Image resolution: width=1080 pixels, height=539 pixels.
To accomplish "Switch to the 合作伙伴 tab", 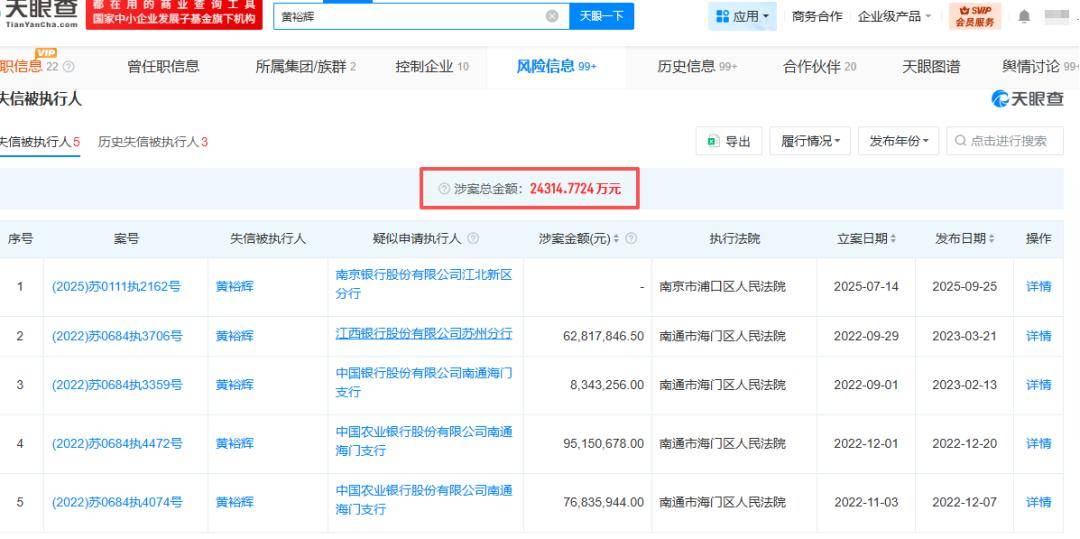I will (x=820, y=67).
